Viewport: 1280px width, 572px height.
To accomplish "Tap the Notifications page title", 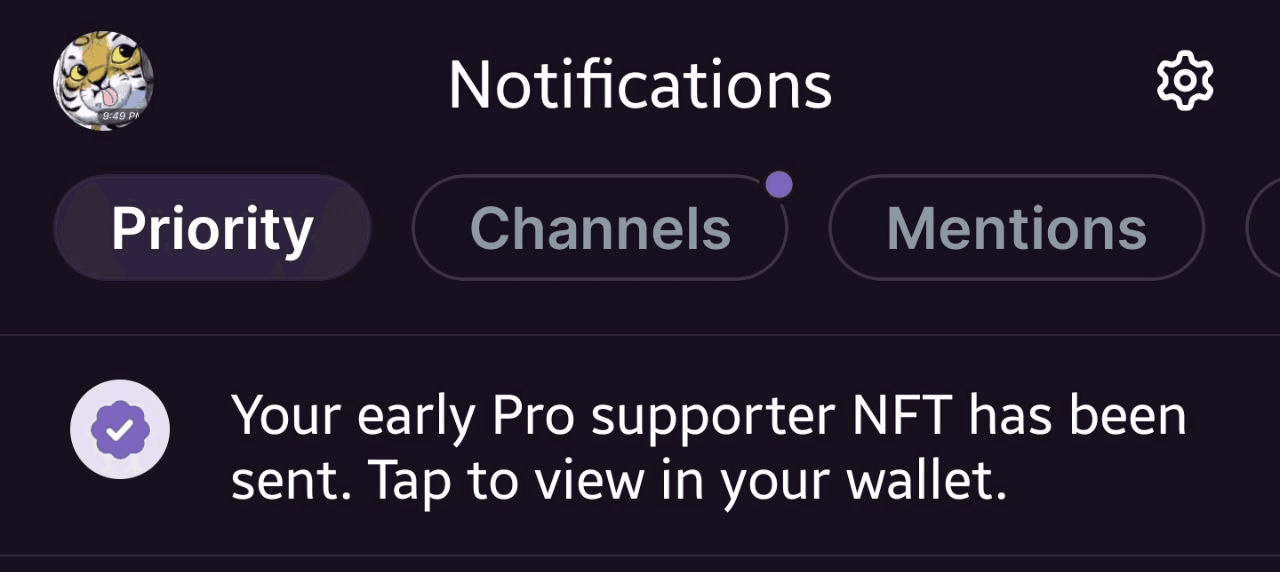I will click(640, 85).
